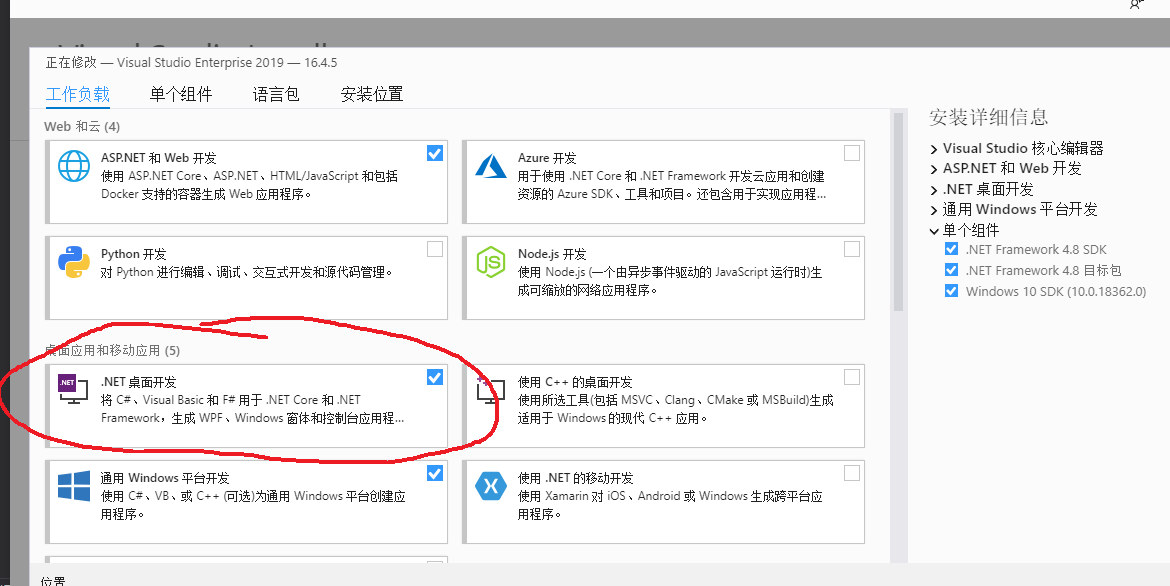Tick the Python 开发 workload checkbox
The height and width of the screenshot is (586, 1170).
pyautogui.click(x=434, y=249)
